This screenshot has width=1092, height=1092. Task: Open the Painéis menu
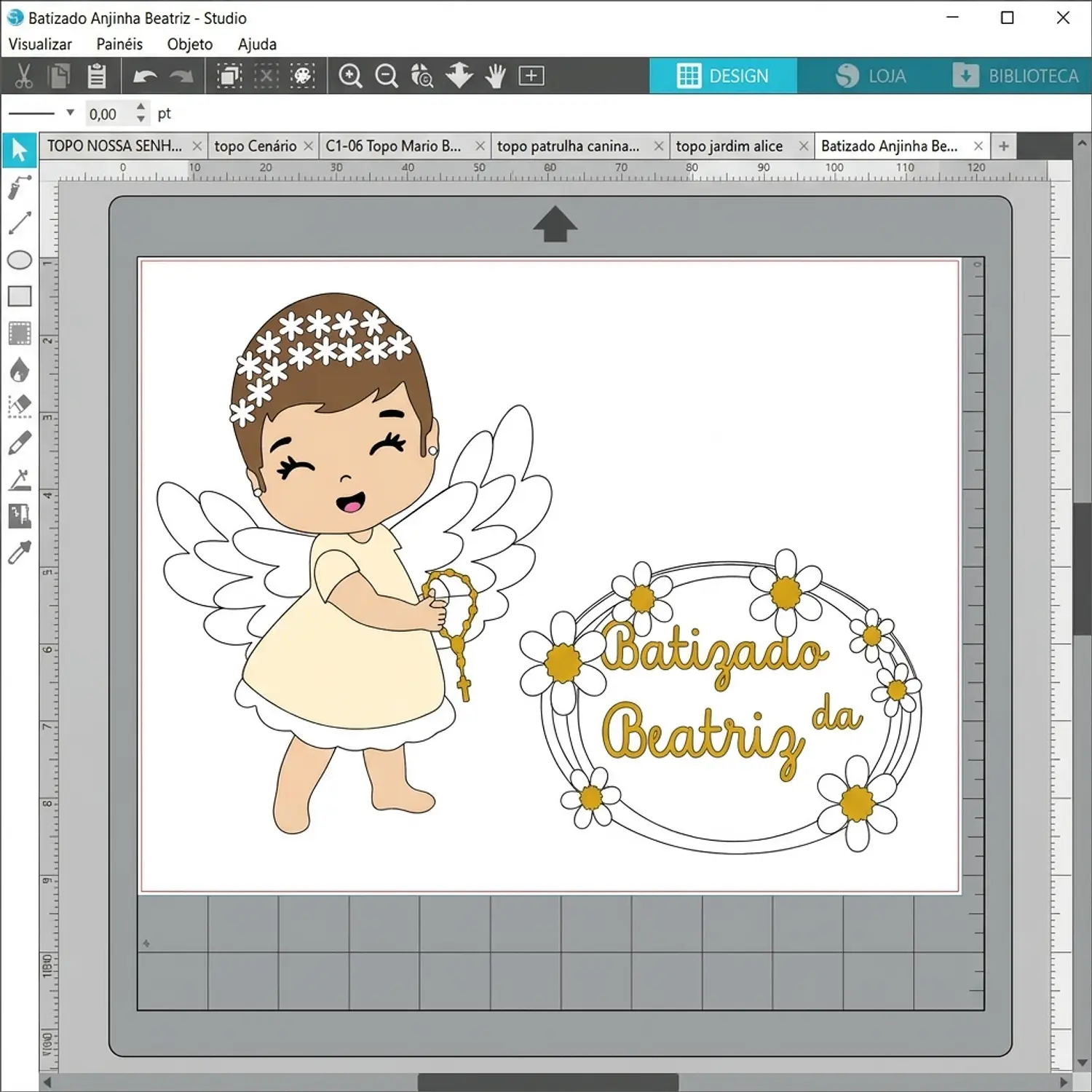119,44
